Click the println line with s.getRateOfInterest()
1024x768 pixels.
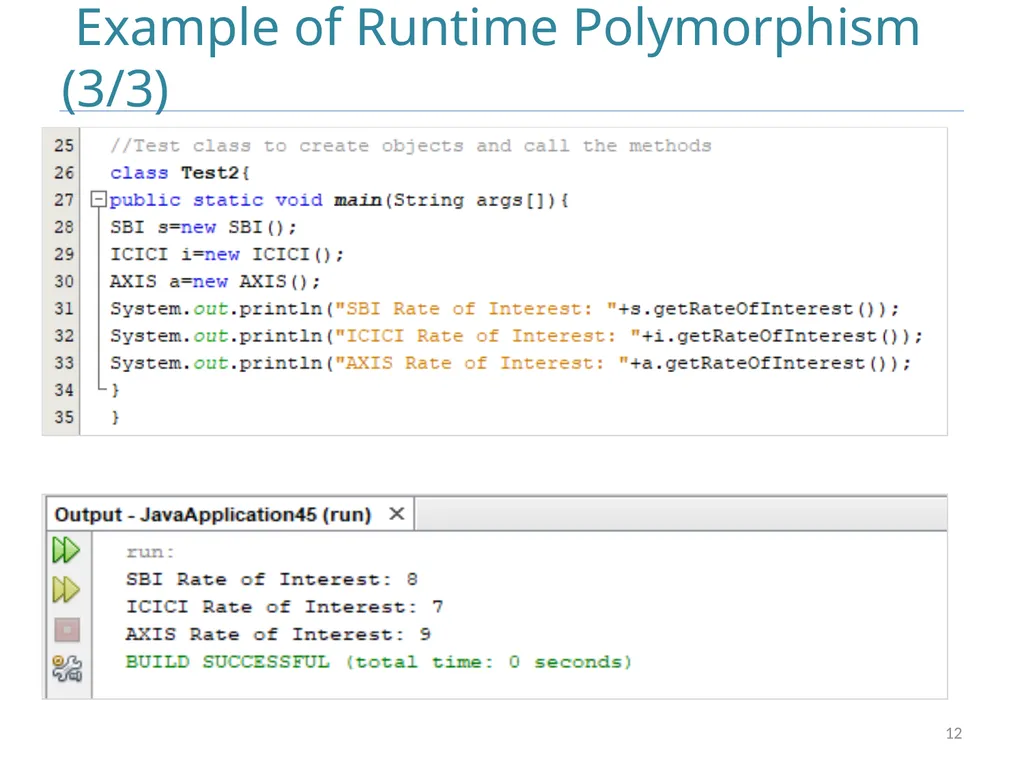coord(505,308)
